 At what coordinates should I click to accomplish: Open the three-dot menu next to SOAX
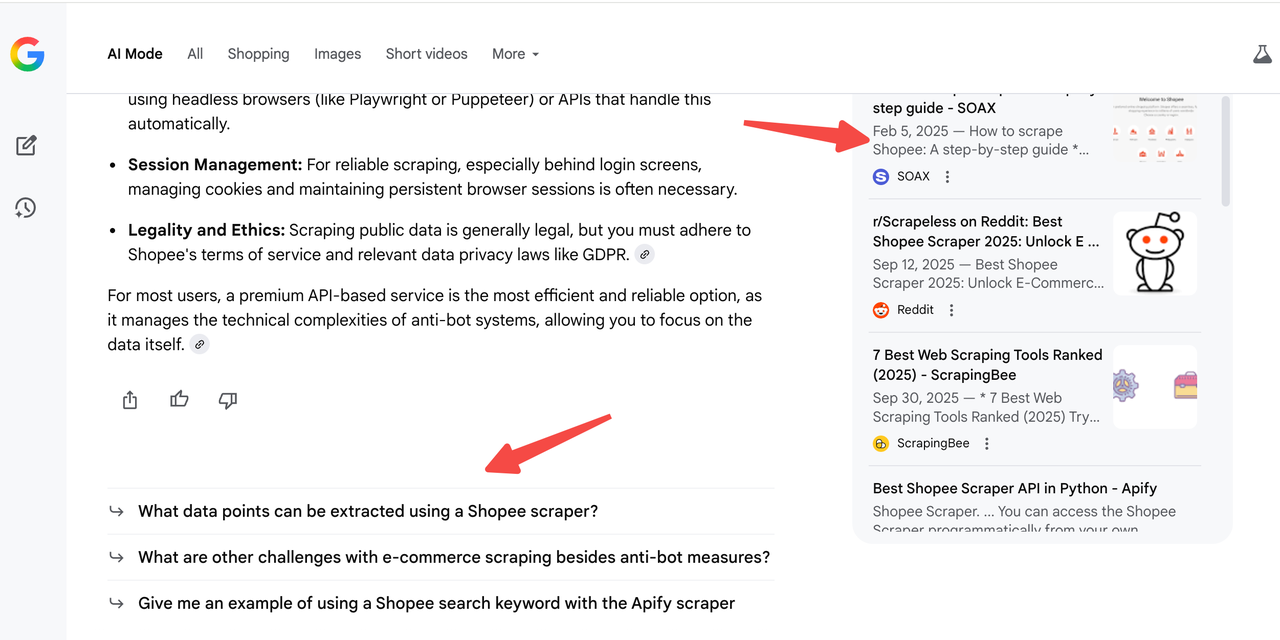(x=946, y=176)
